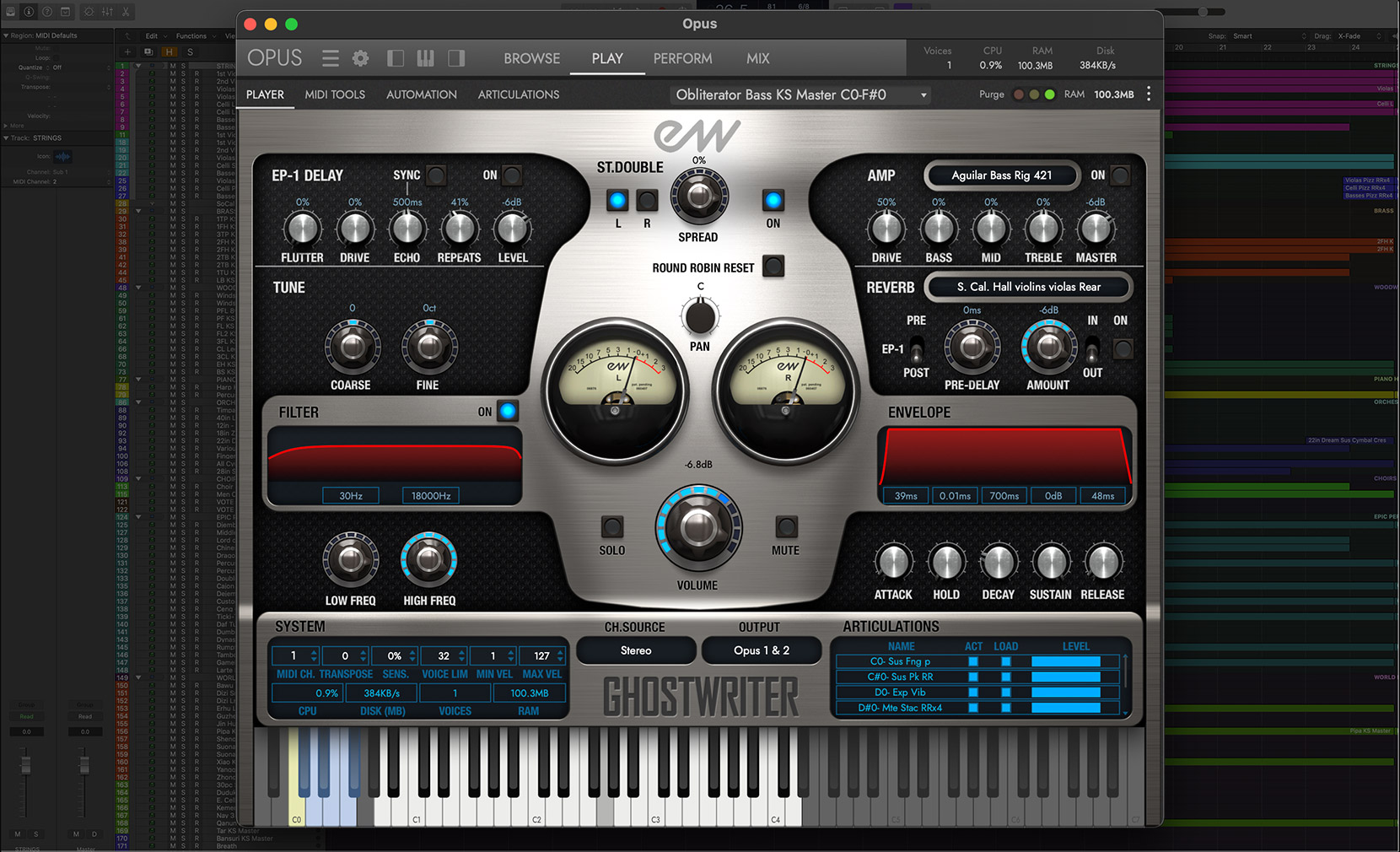The width and height of the screenshot is (1400, 852).
Task: Disable the Filter ON switch
Action: [508, 412]
